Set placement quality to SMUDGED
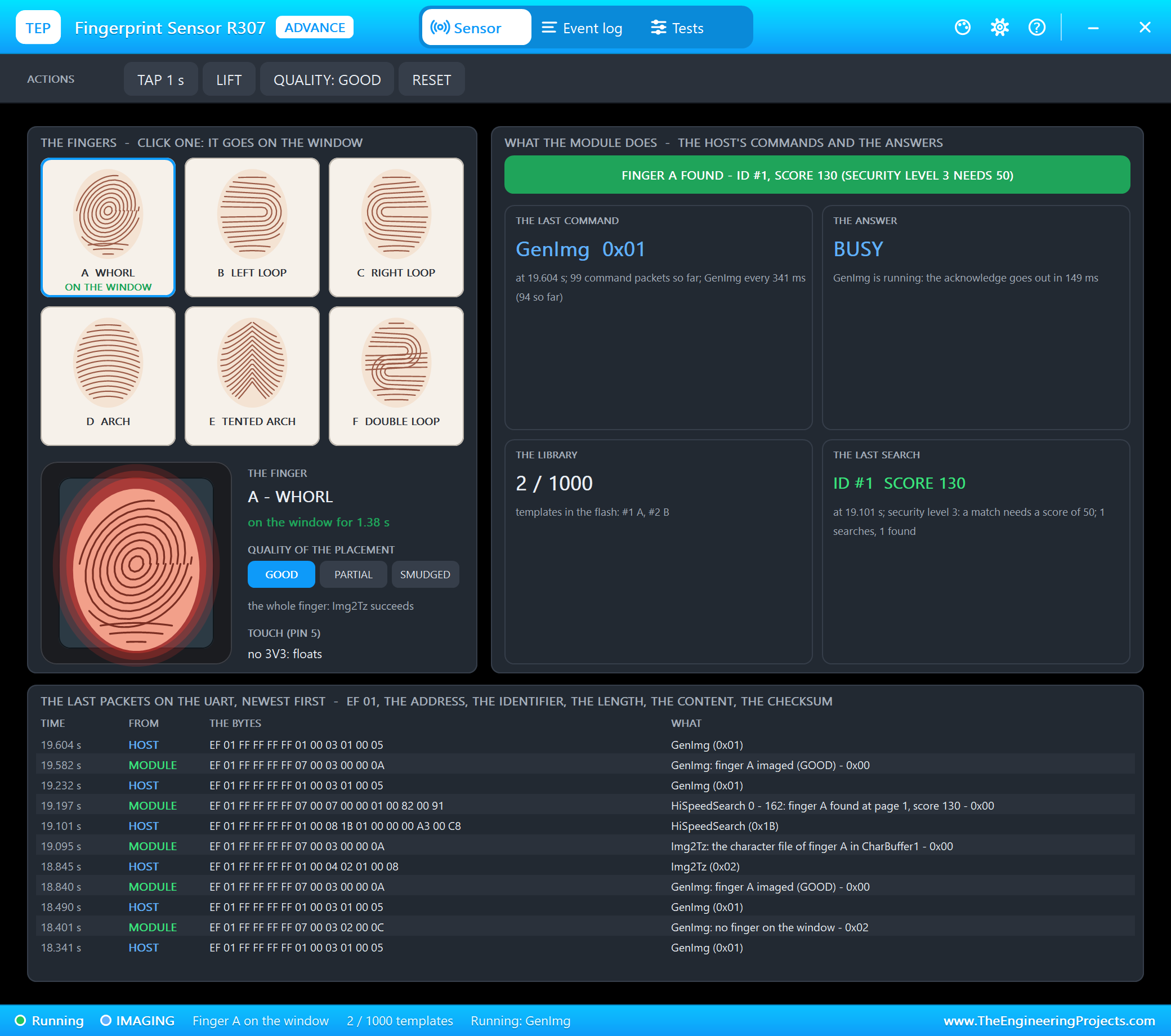Image resolution: width=1171 pixels, height=1036 pixels. point(425,574)
